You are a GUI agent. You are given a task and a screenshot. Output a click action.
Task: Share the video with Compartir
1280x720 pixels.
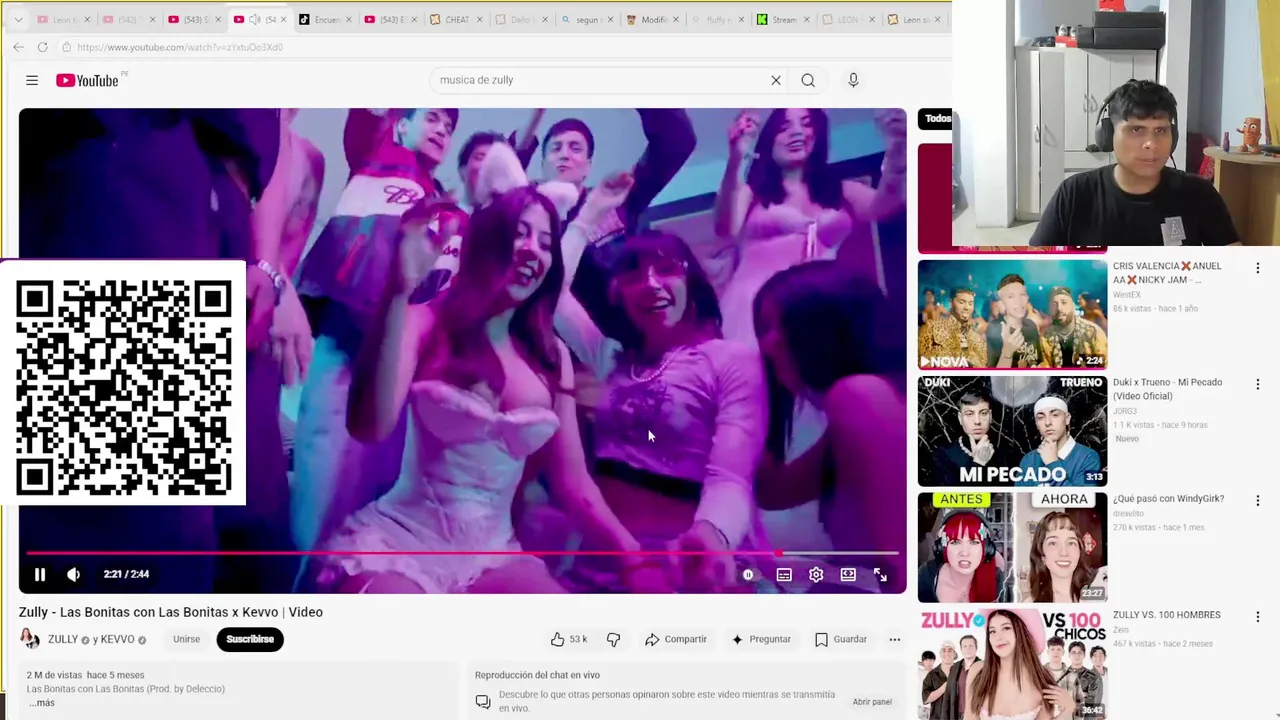(x=676, y=639)
